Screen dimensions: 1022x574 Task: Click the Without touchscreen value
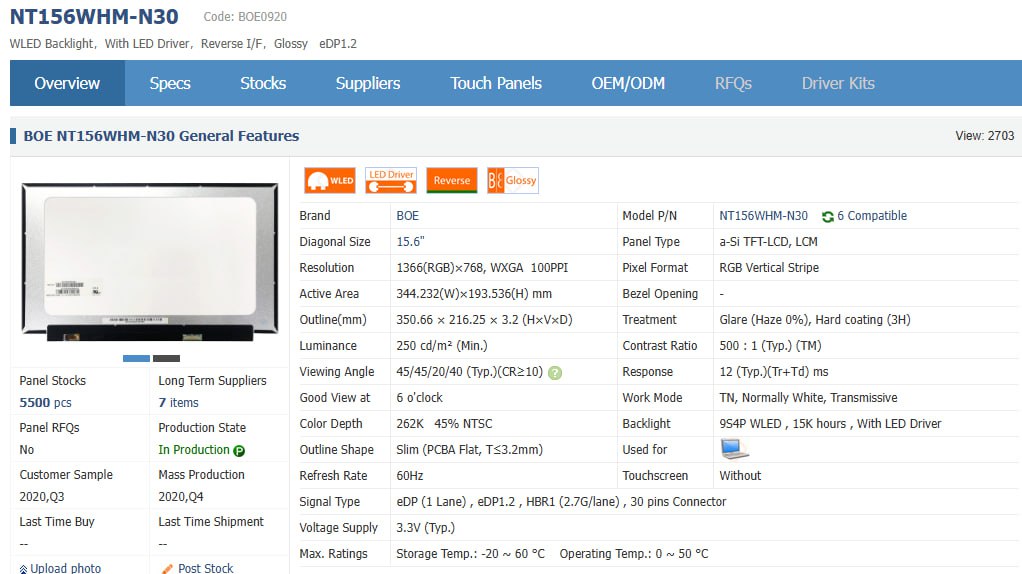pyautogui.click(x=740, y=476)
